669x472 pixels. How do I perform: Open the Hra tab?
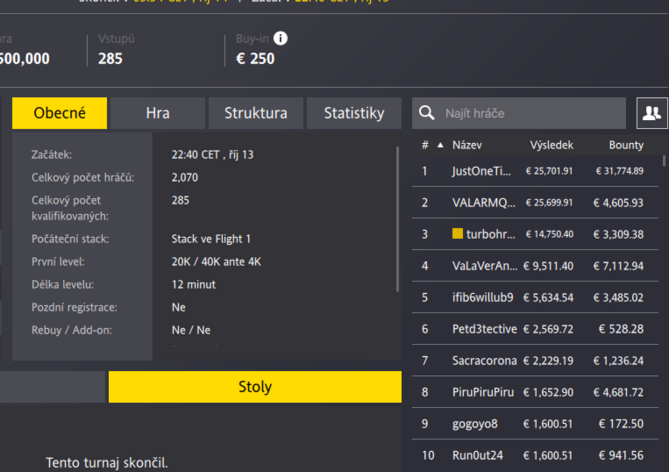tap(157, 114)
